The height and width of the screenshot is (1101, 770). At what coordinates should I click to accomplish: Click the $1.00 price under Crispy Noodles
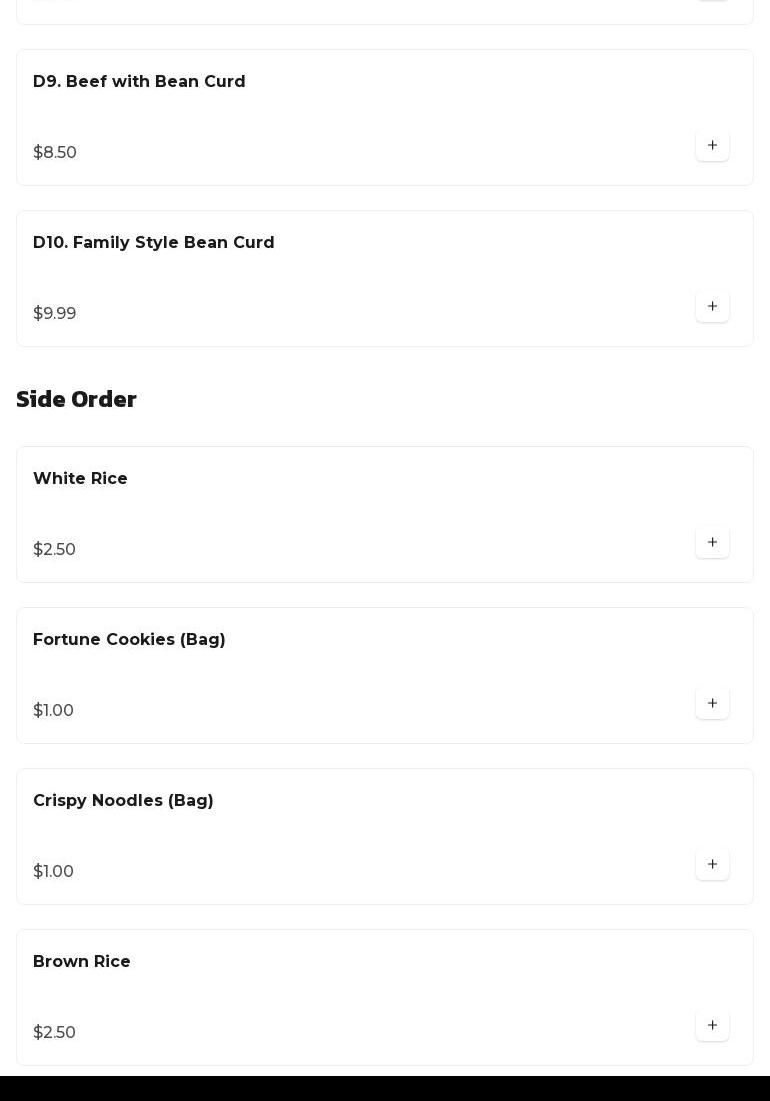[x=54, y=872]
